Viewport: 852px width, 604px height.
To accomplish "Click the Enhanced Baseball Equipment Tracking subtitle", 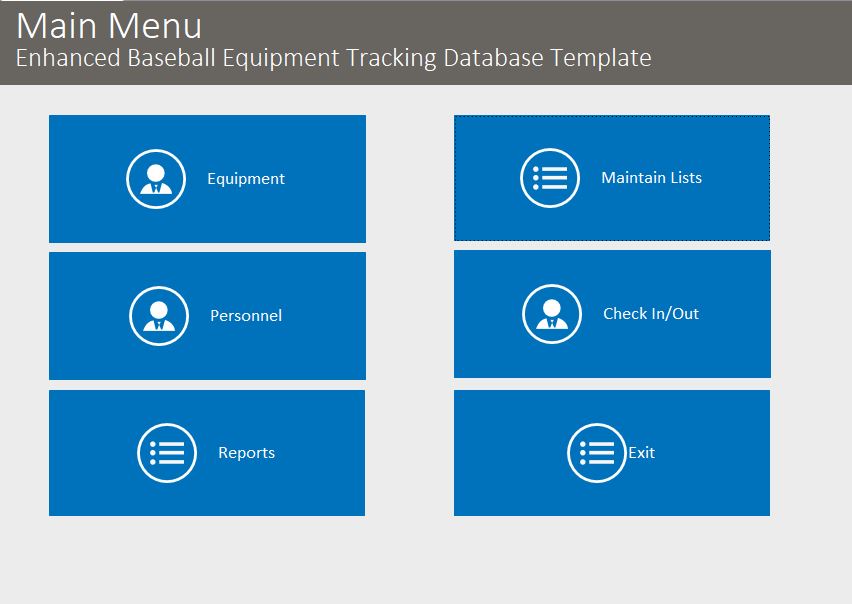I will 334,58.
